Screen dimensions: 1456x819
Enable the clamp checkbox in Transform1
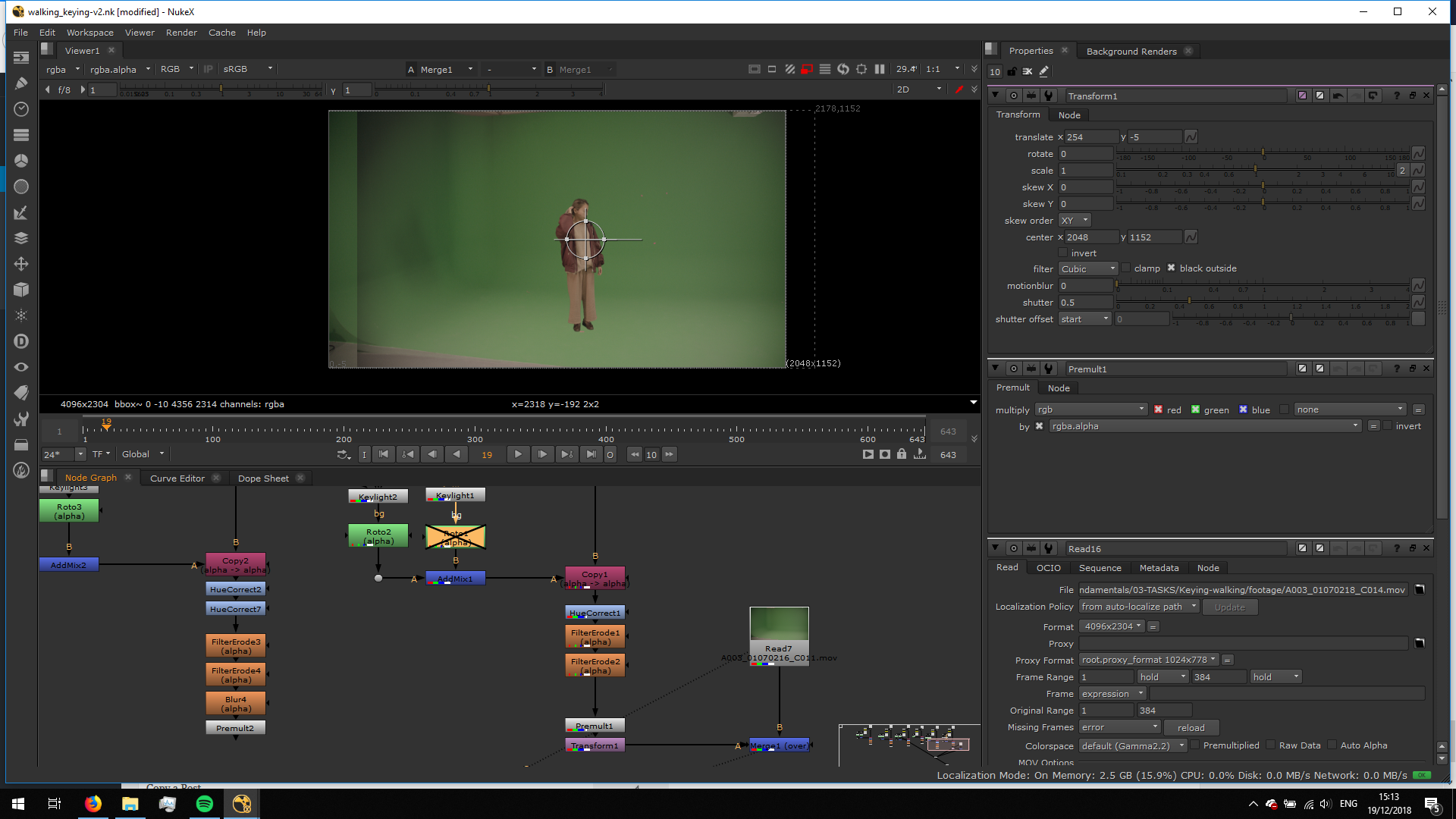click(x=1126, y=268)
